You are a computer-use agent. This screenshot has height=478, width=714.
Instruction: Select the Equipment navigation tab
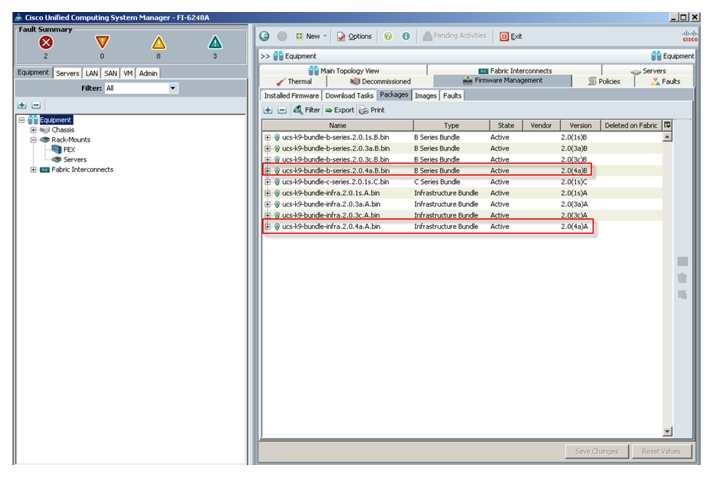coord(33,72)
